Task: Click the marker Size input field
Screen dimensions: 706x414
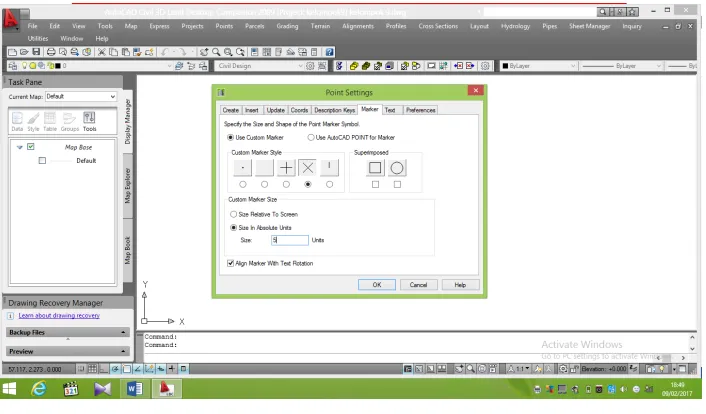Action: pyautogui.click(x=290, y=240)
